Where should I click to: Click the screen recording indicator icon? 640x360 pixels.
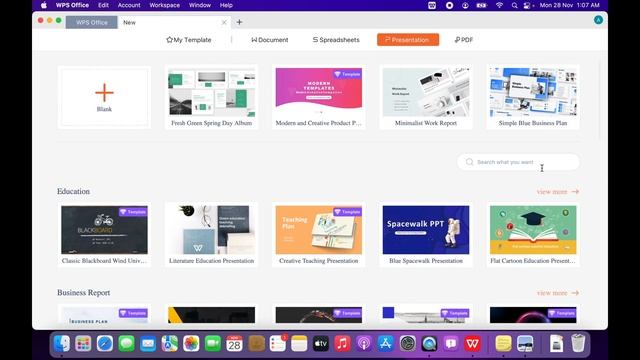pyautogui.click(x=449, y=5)
